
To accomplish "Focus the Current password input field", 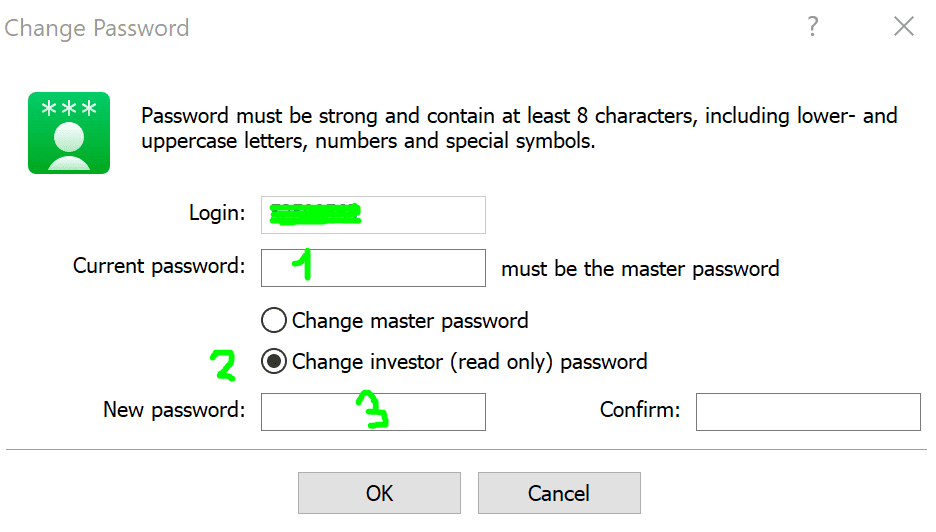I will click(x=373, y=268).
